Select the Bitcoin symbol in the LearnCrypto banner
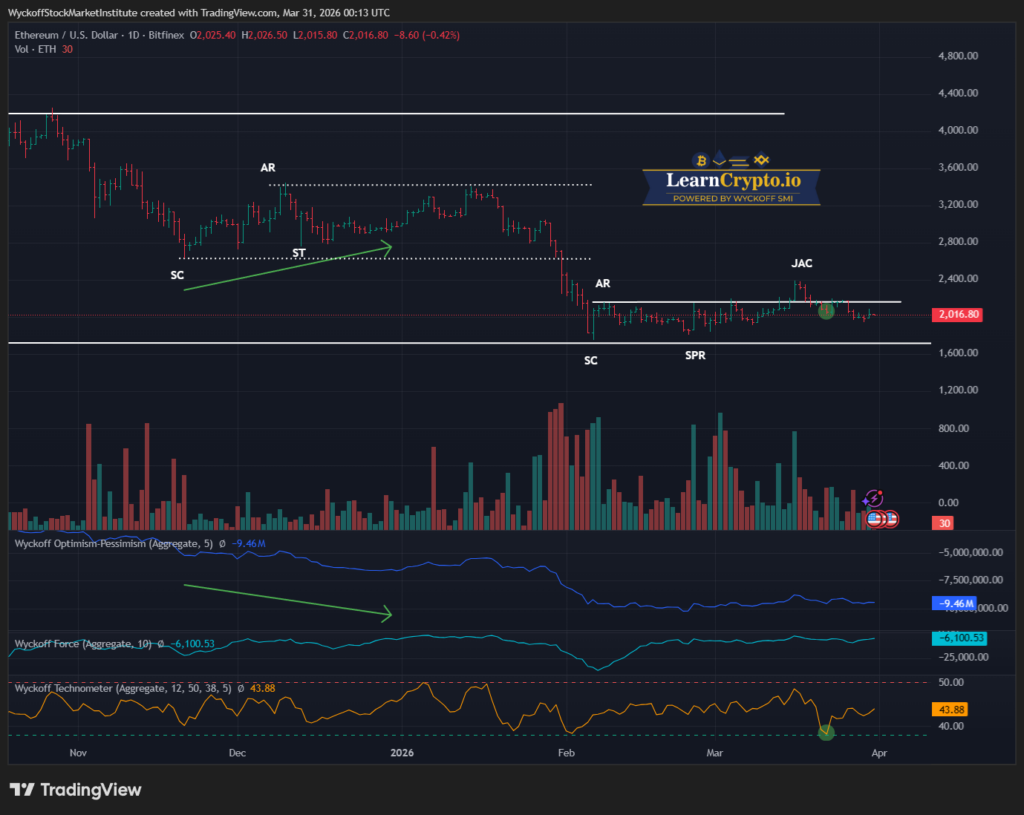Viewport: 1024px width, 815px height. (699, 160)
